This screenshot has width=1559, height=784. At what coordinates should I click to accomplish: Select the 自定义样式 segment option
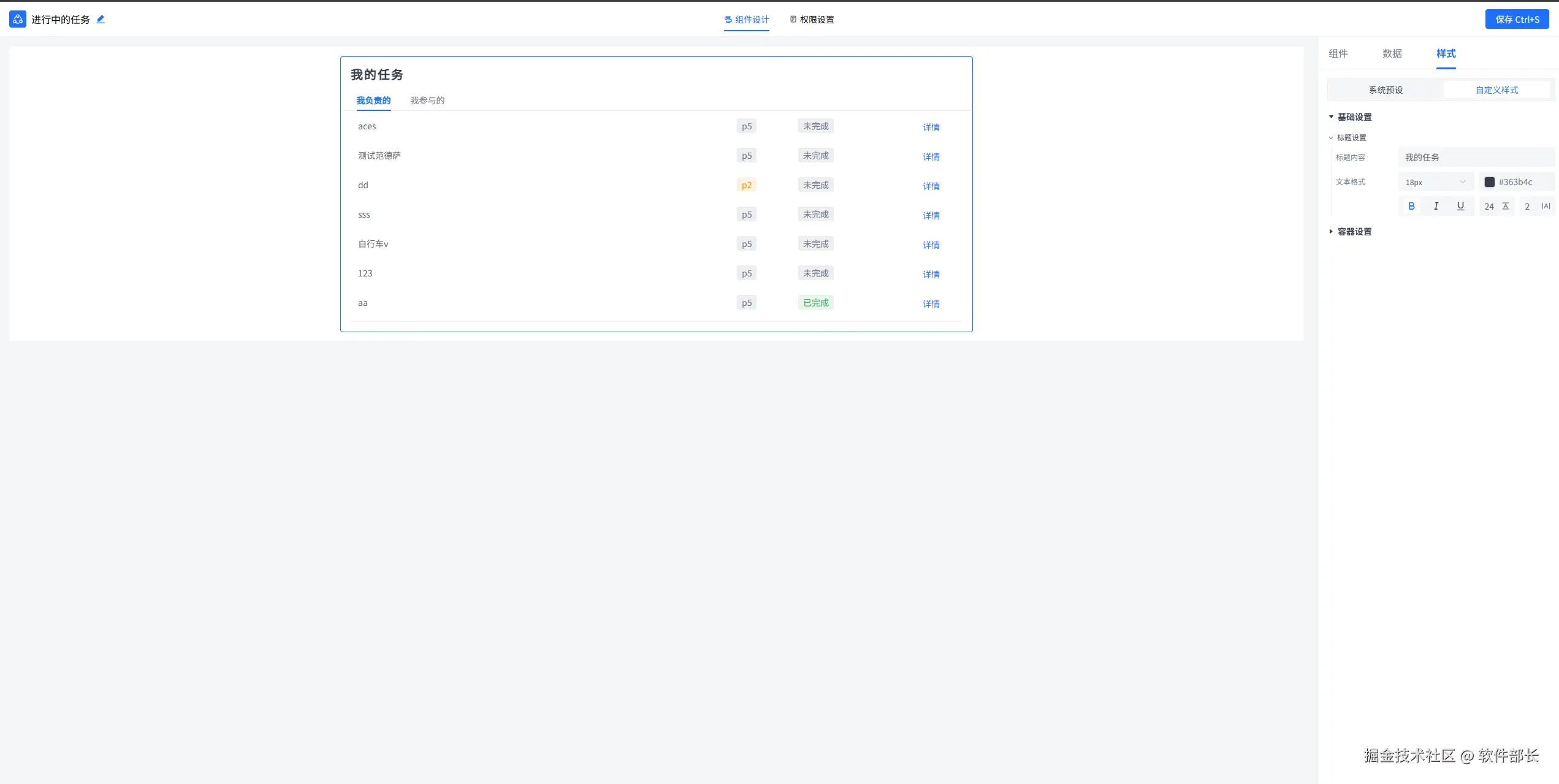pyautogui.click(x=1496, y=90)
